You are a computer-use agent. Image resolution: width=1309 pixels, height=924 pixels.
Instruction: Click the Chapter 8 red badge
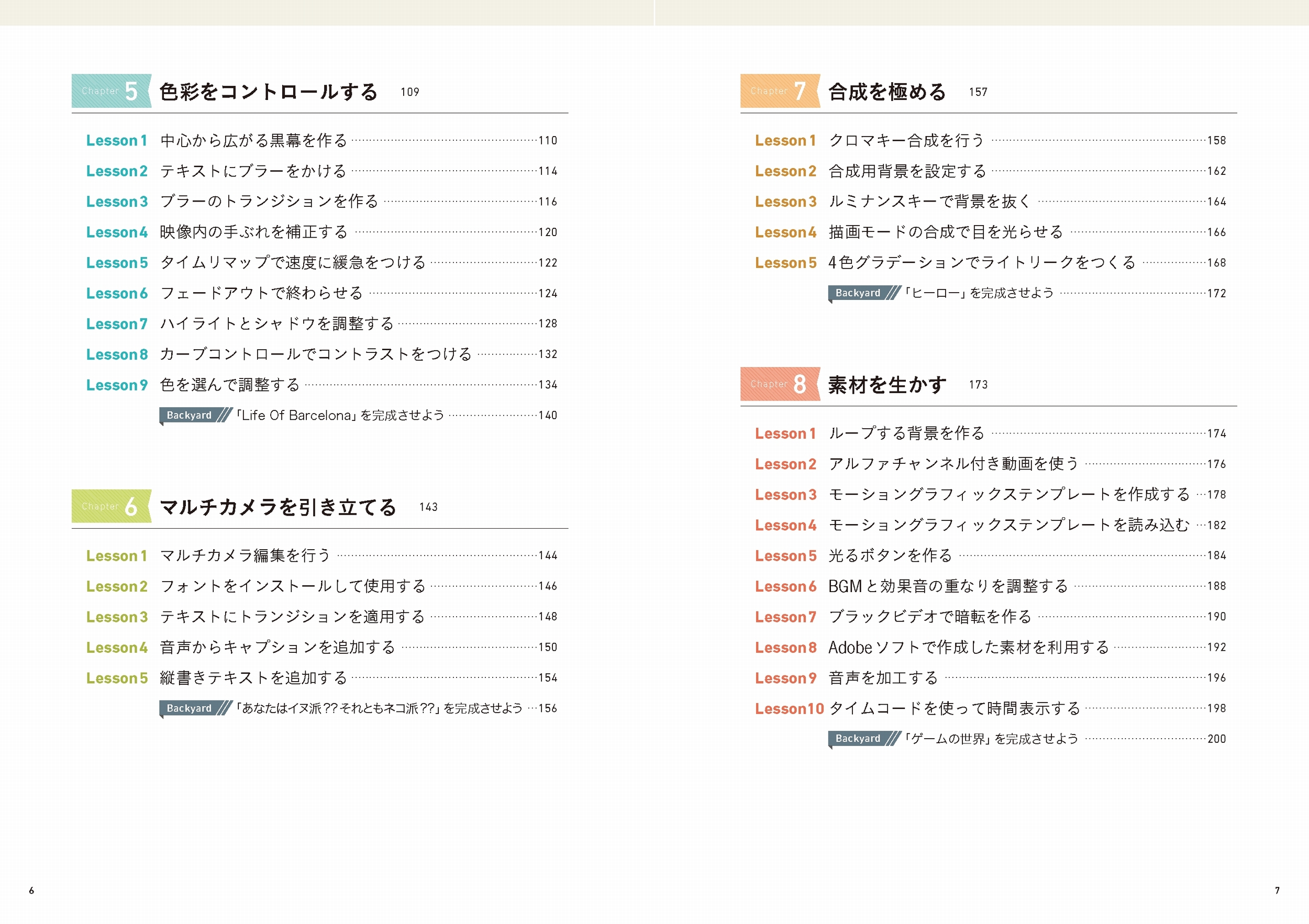(780, 384)
